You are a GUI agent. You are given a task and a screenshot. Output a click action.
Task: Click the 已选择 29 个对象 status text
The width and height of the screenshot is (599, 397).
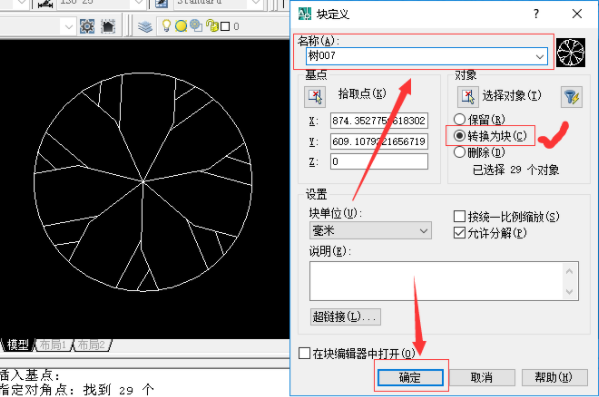click(x=516, y=170)
